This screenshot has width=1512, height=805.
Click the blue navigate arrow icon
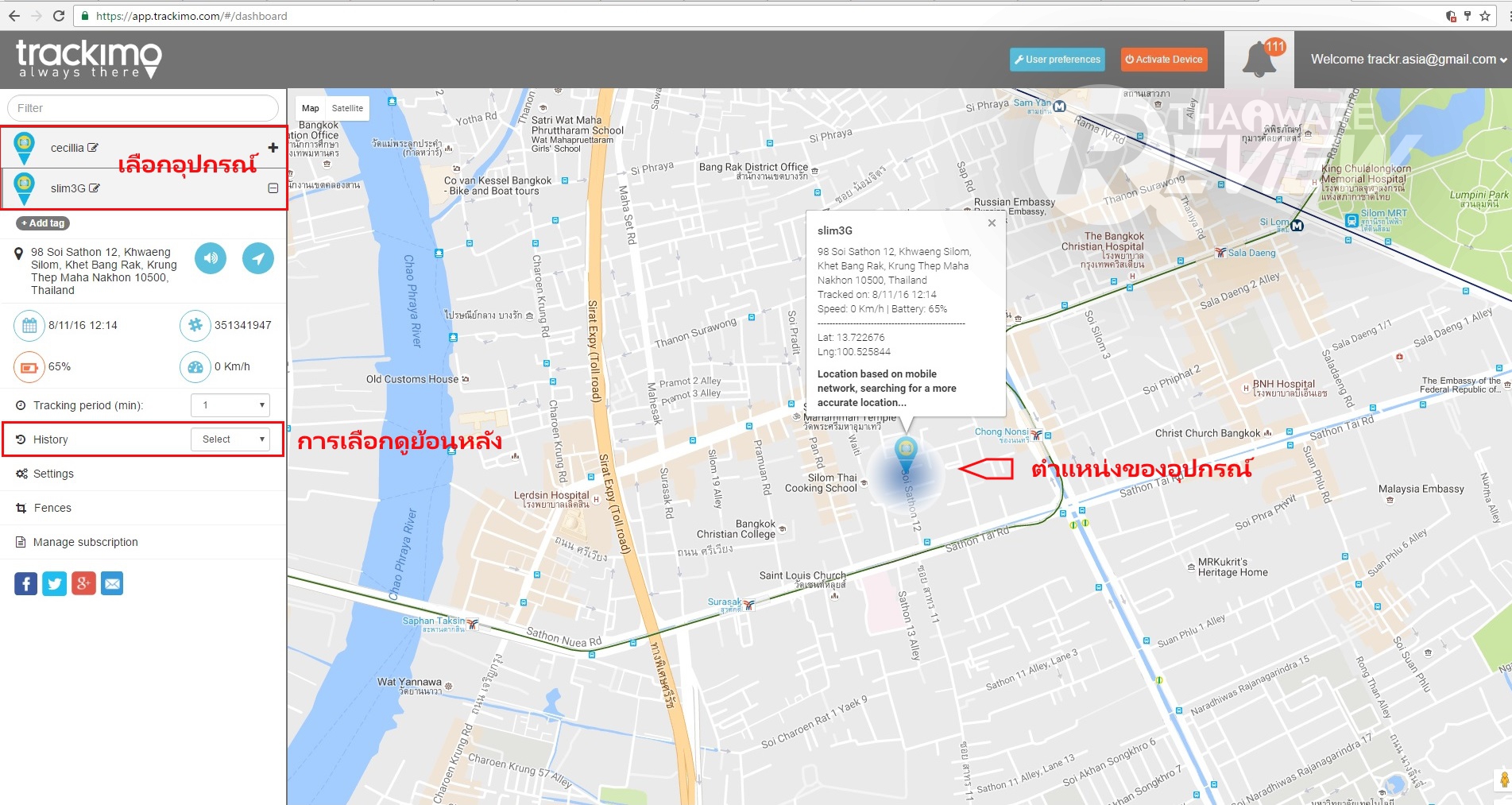[x=258, y=258]
